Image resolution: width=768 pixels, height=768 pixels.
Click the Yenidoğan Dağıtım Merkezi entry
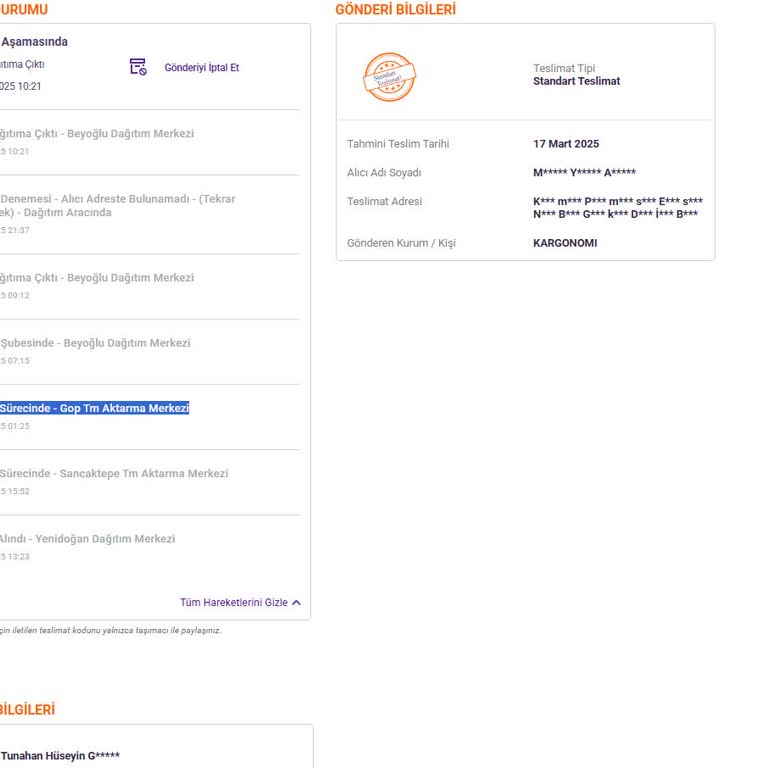[x=87, y=539]
